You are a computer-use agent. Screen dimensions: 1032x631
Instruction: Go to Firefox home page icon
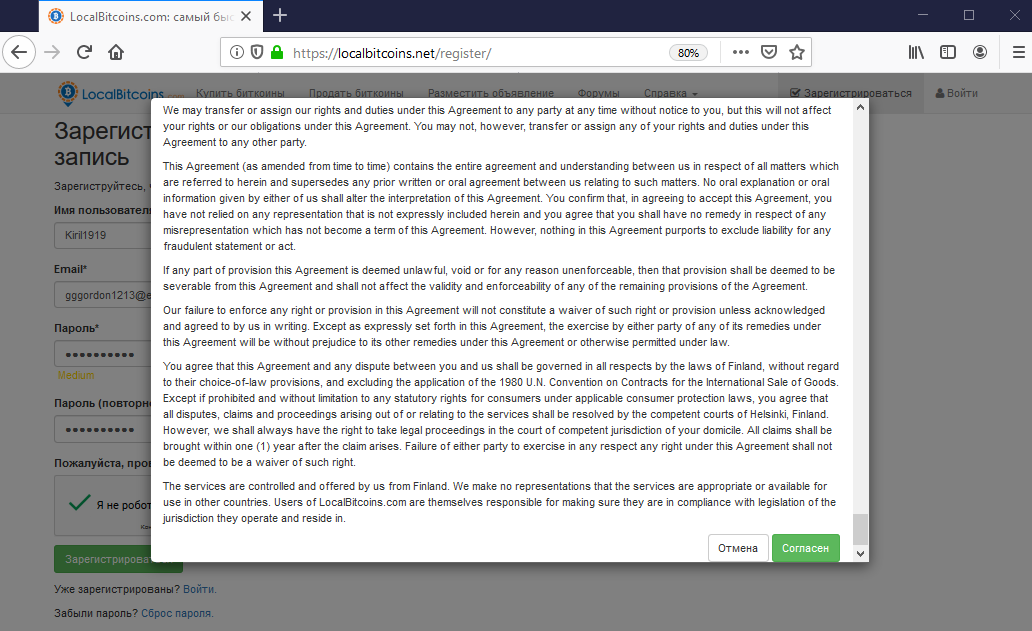tap(116, 53)
